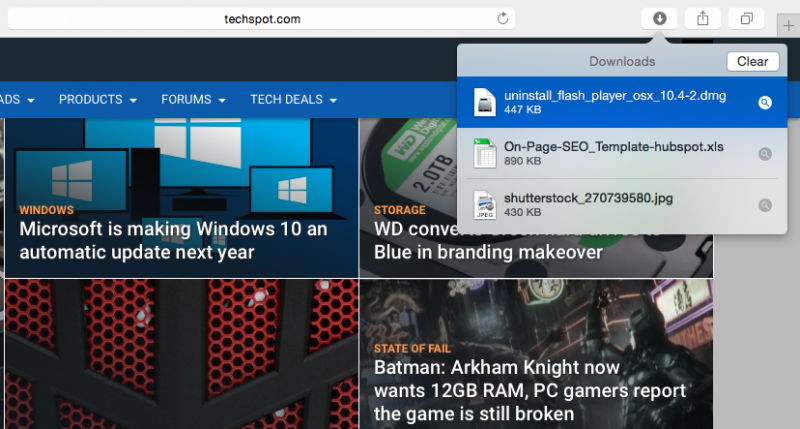Clear the downloads list
The width and height of the screenshot is (800, 429).
click(753, 61)
